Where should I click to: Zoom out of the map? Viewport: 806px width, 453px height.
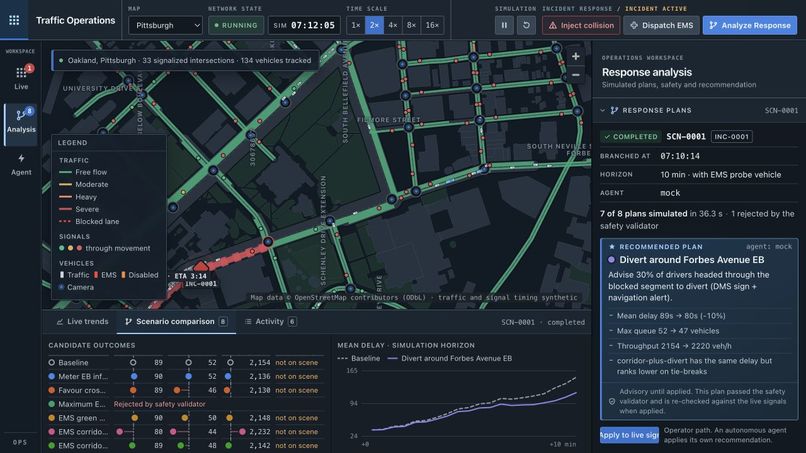coord(576,75)
